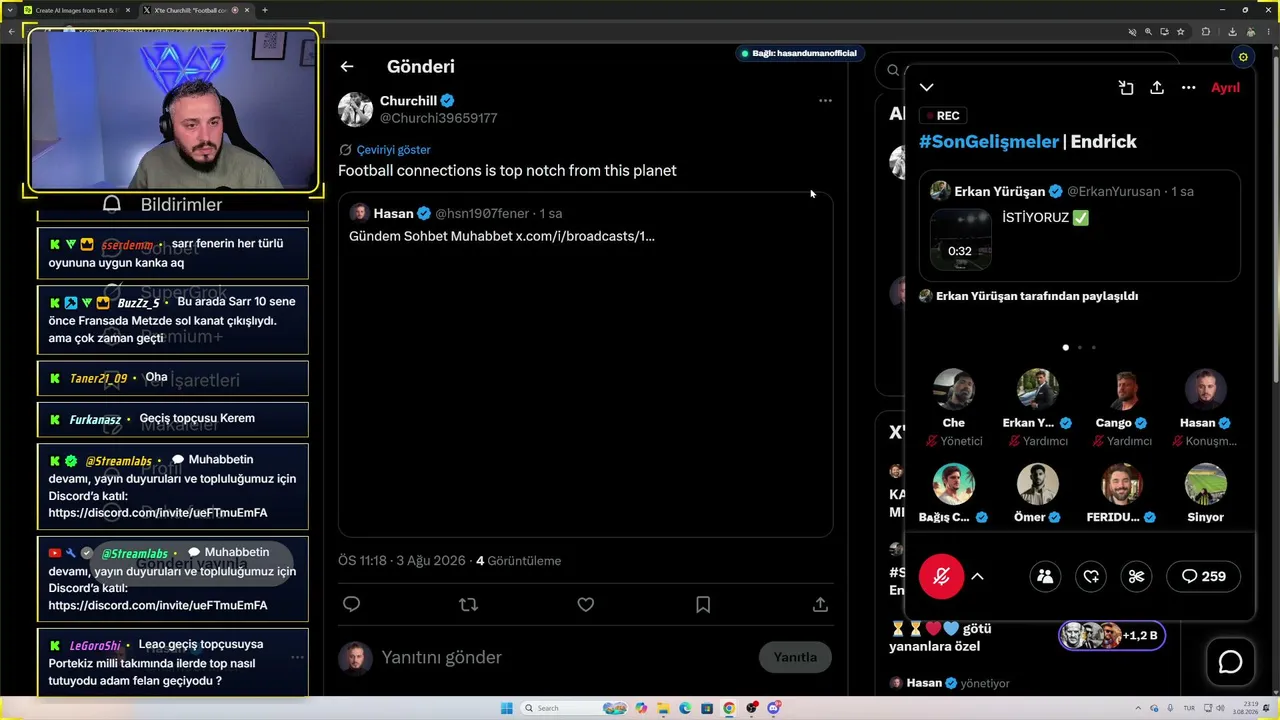Select Che's speaker avatar

(x=953, y=389)
